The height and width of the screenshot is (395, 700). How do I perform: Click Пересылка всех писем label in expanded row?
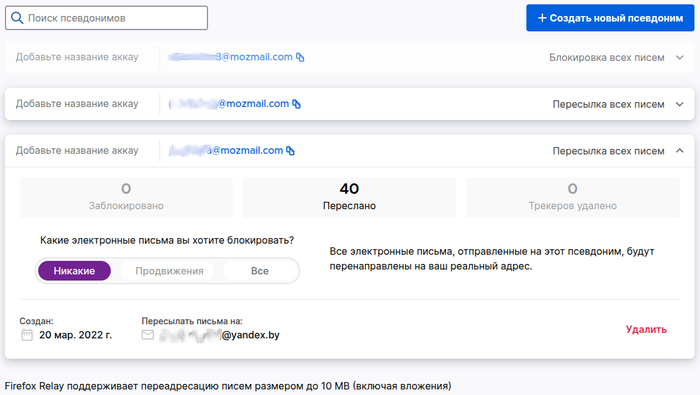pyautogui.click(x=608, y=151)
